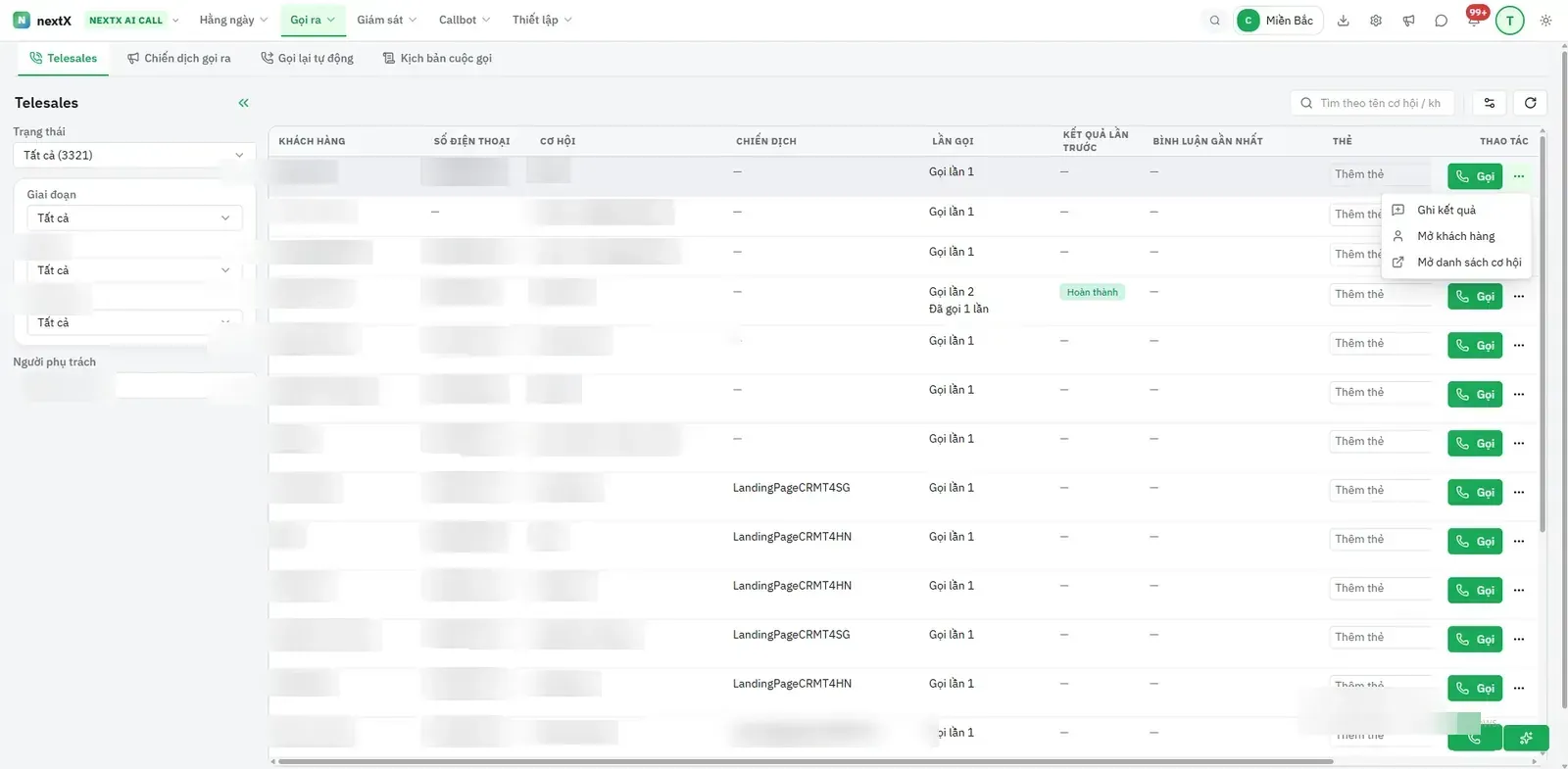Open the global search icon in top bar
1568x769 pixels.
click(x=1215, y=21)
